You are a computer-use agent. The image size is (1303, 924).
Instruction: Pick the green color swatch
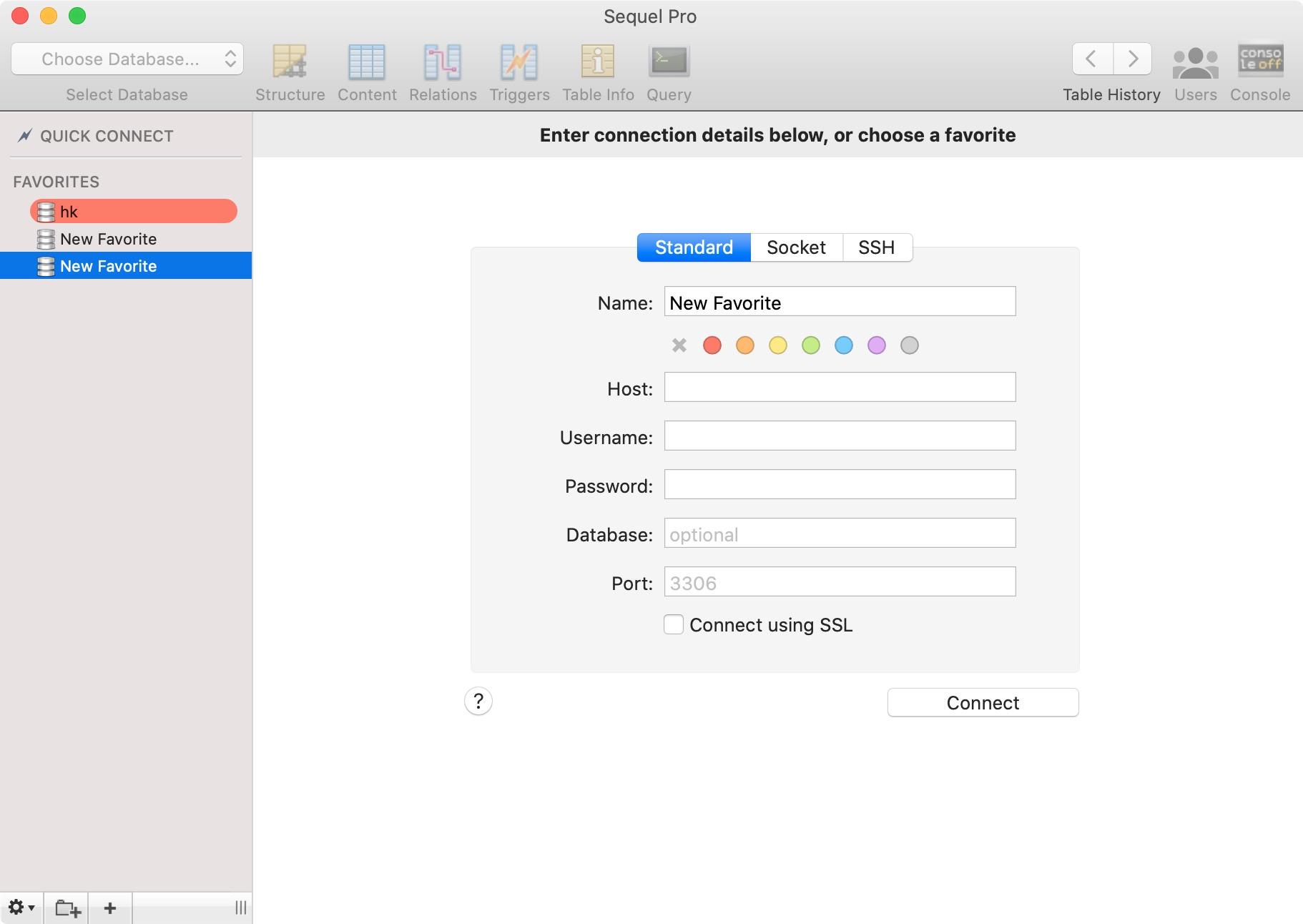pos(811,345)
